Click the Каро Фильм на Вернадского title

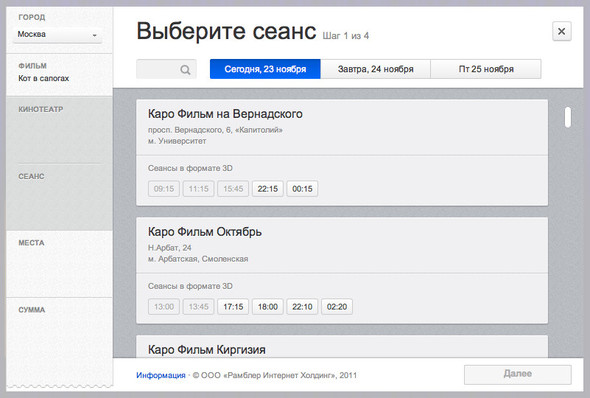tap(225, 114)
